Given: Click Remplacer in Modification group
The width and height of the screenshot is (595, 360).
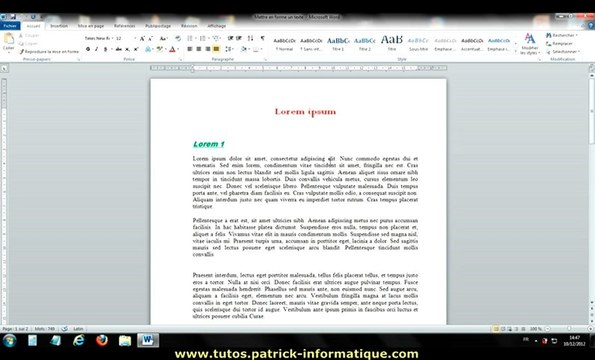Looking at the screenshot, I should (x=560, y=44).
